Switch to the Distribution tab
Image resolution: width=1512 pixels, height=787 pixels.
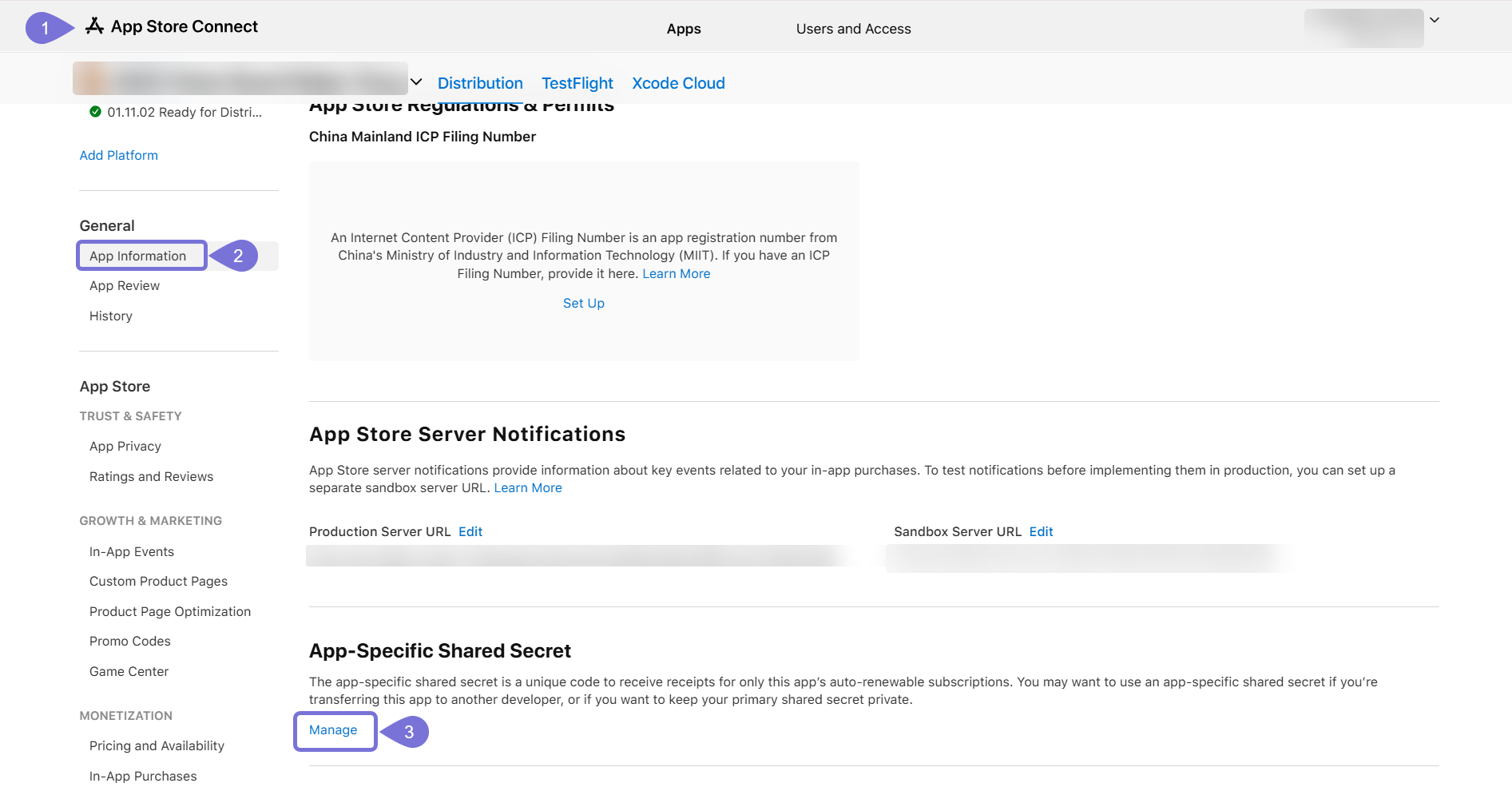point(480,83)
